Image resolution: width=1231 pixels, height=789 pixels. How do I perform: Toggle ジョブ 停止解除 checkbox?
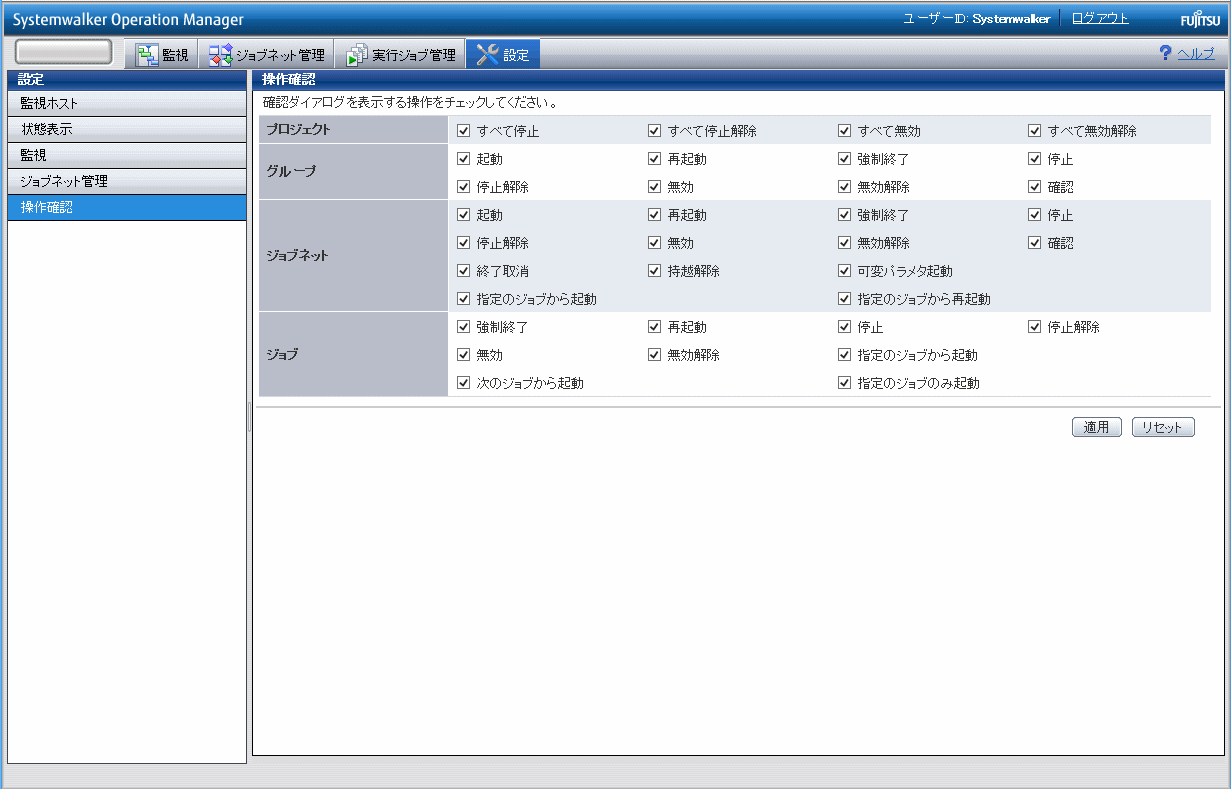click(x=1035, y=326)
